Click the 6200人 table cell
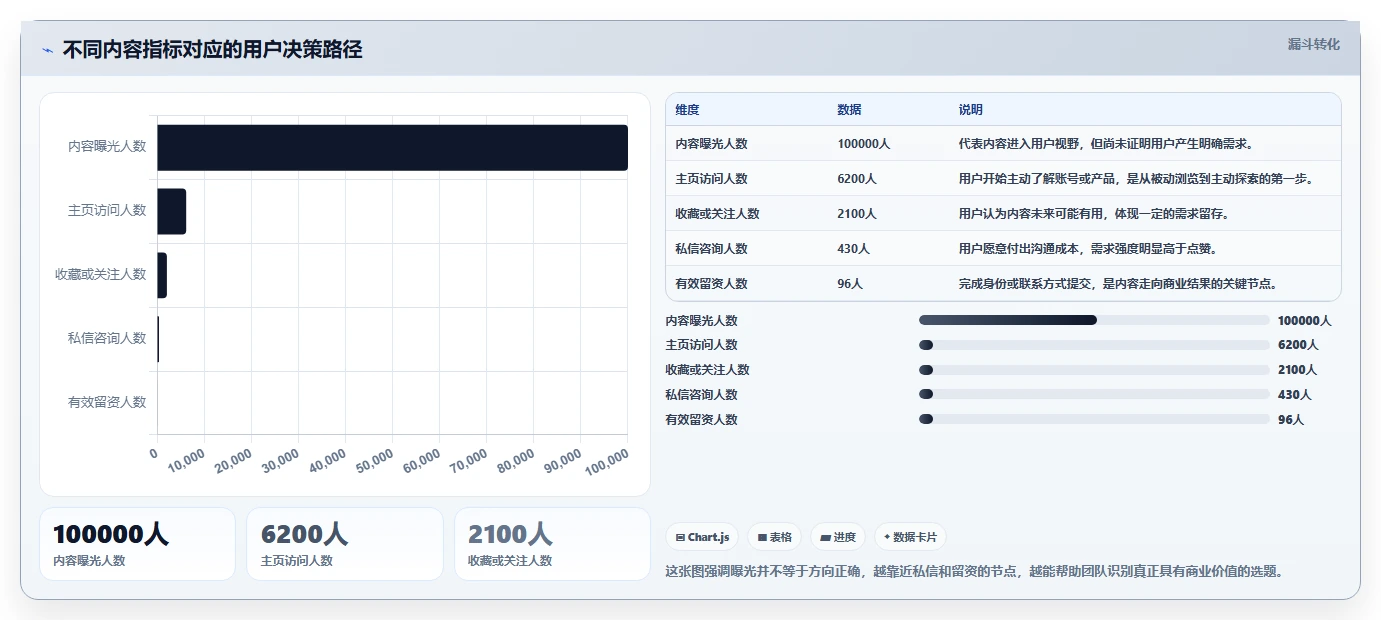The image size is (1381, 620). click(x=857, y=179)
